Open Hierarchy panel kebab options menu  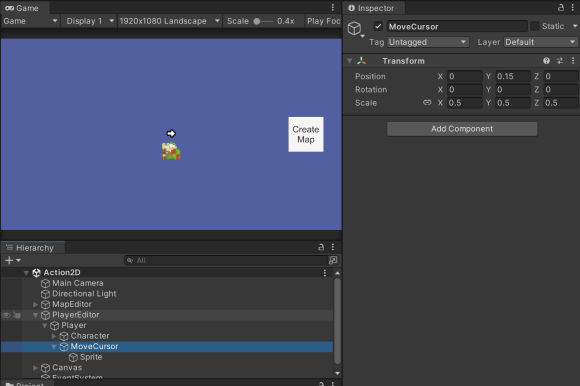333,247
